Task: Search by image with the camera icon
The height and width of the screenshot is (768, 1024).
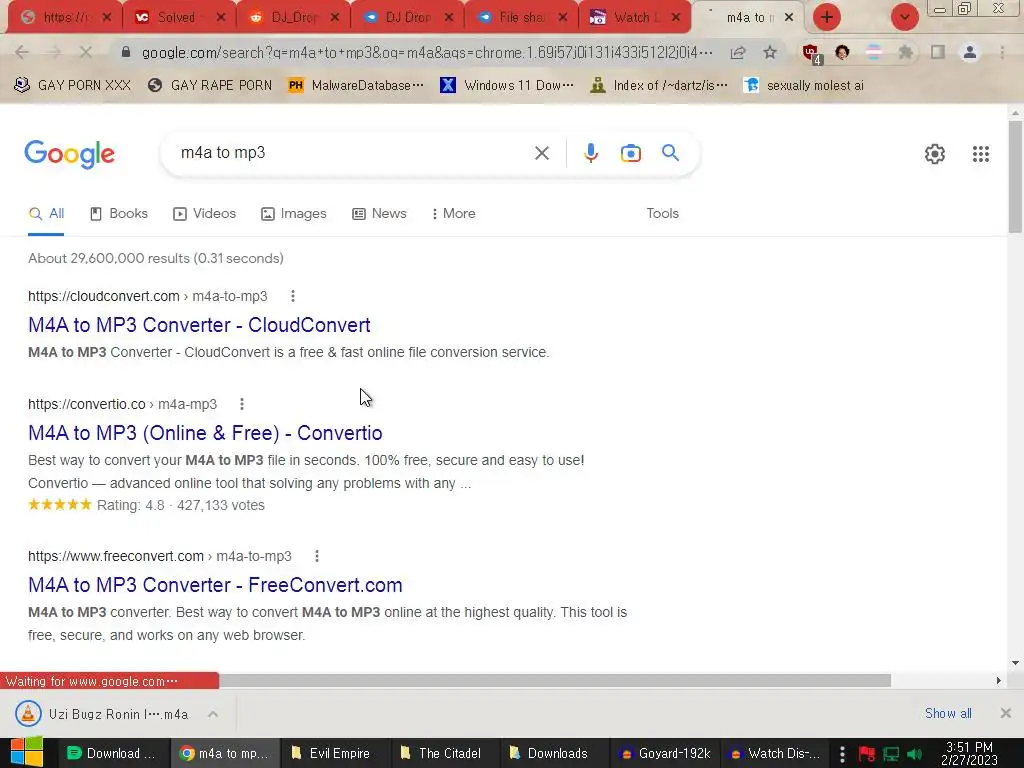Action: 631,153
